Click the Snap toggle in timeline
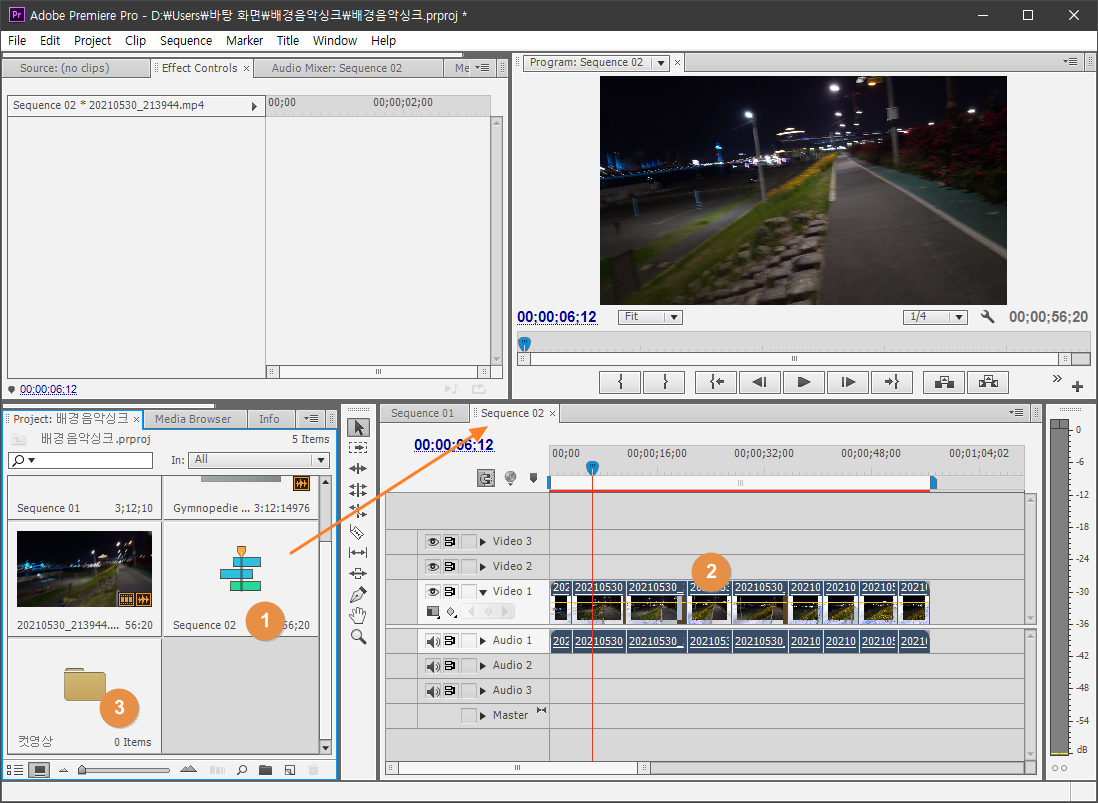1098x803 pixels. [x=486, y=478]
